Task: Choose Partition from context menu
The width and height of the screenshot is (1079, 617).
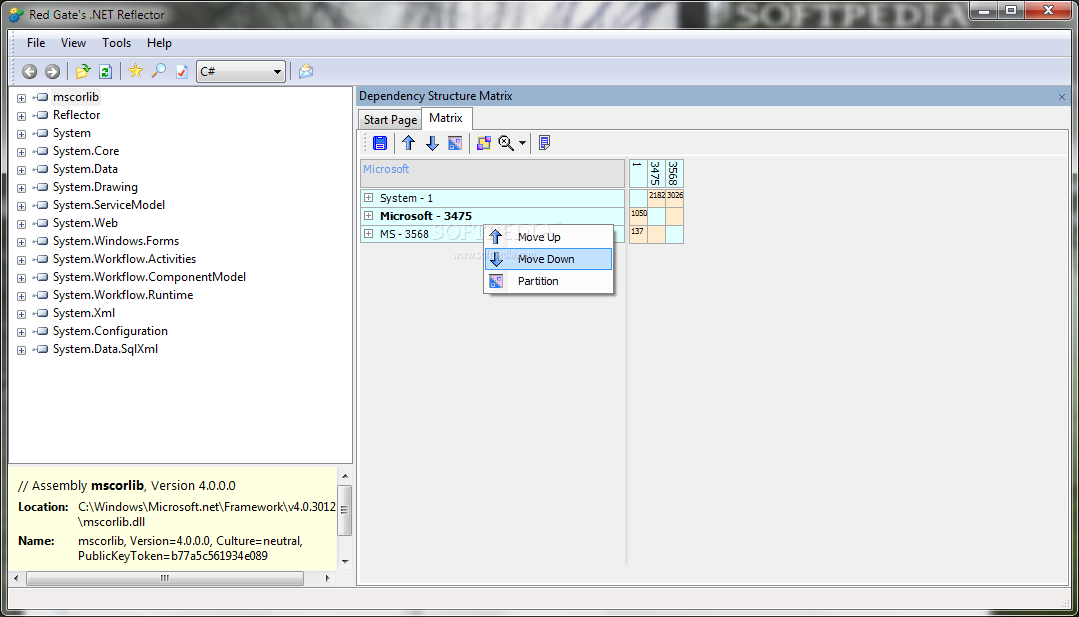Action: click(x=548, y=281)
